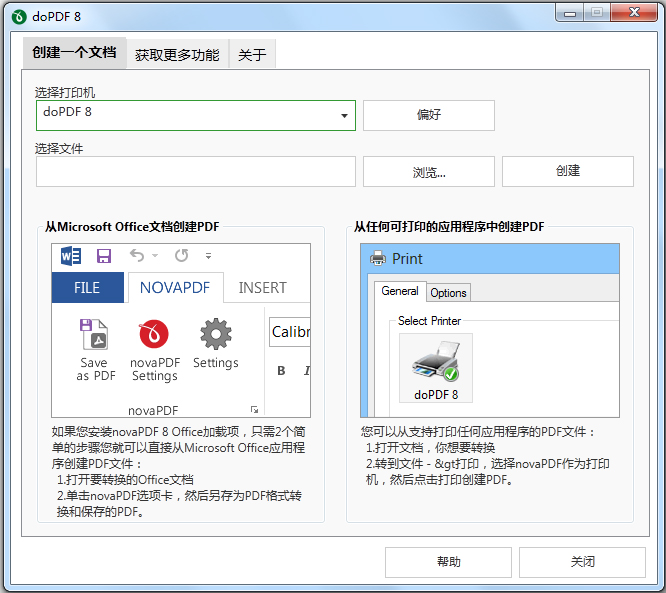The image size is (666, 593).
Task: Click the printer icon beside Print title
Action: pyautogui.click(x=378, y=258)
